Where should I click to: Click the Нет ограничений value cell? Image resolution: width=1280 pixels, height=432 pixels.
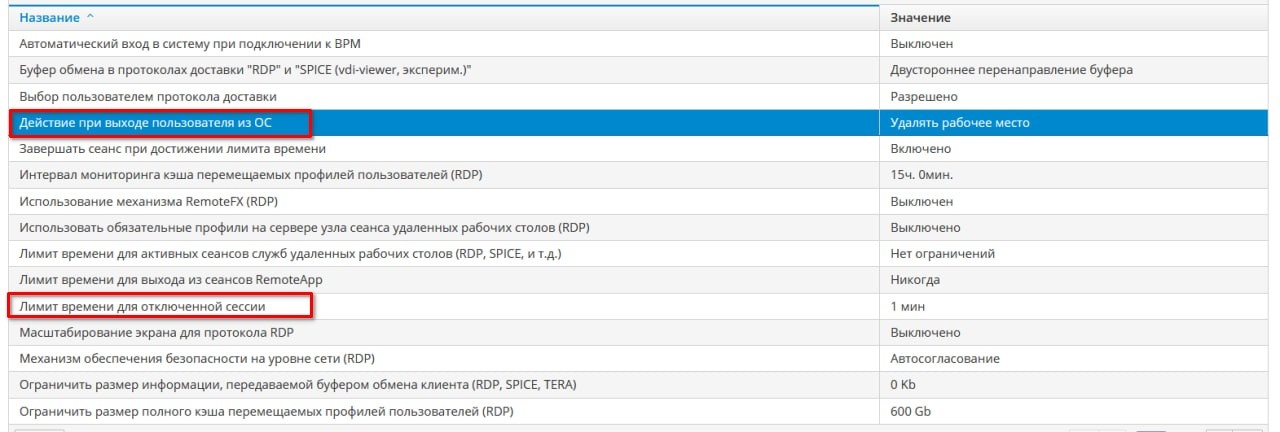[x=942, y=254]
